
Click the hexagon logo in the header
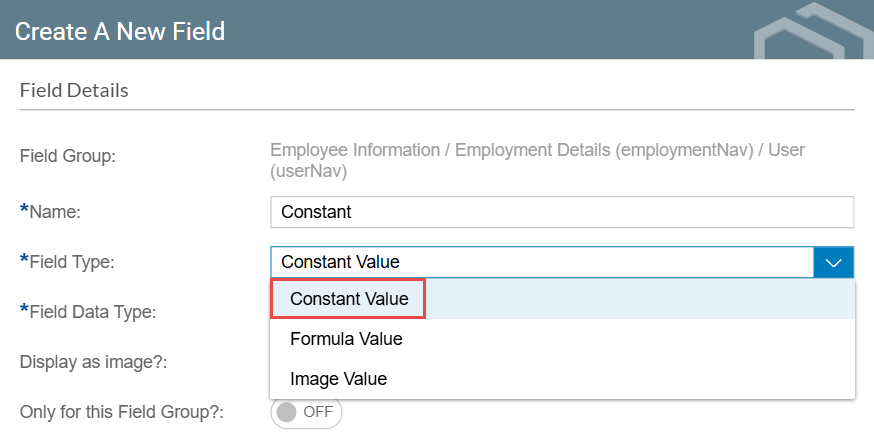tap(810, 30)
